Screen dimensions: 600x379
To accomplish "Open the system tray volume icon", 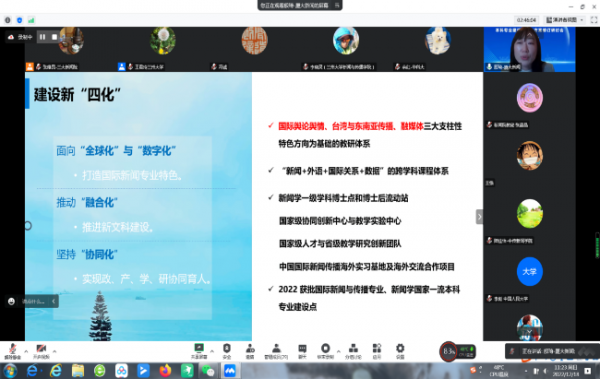I will pyautogui.click(x=545, y=371).
